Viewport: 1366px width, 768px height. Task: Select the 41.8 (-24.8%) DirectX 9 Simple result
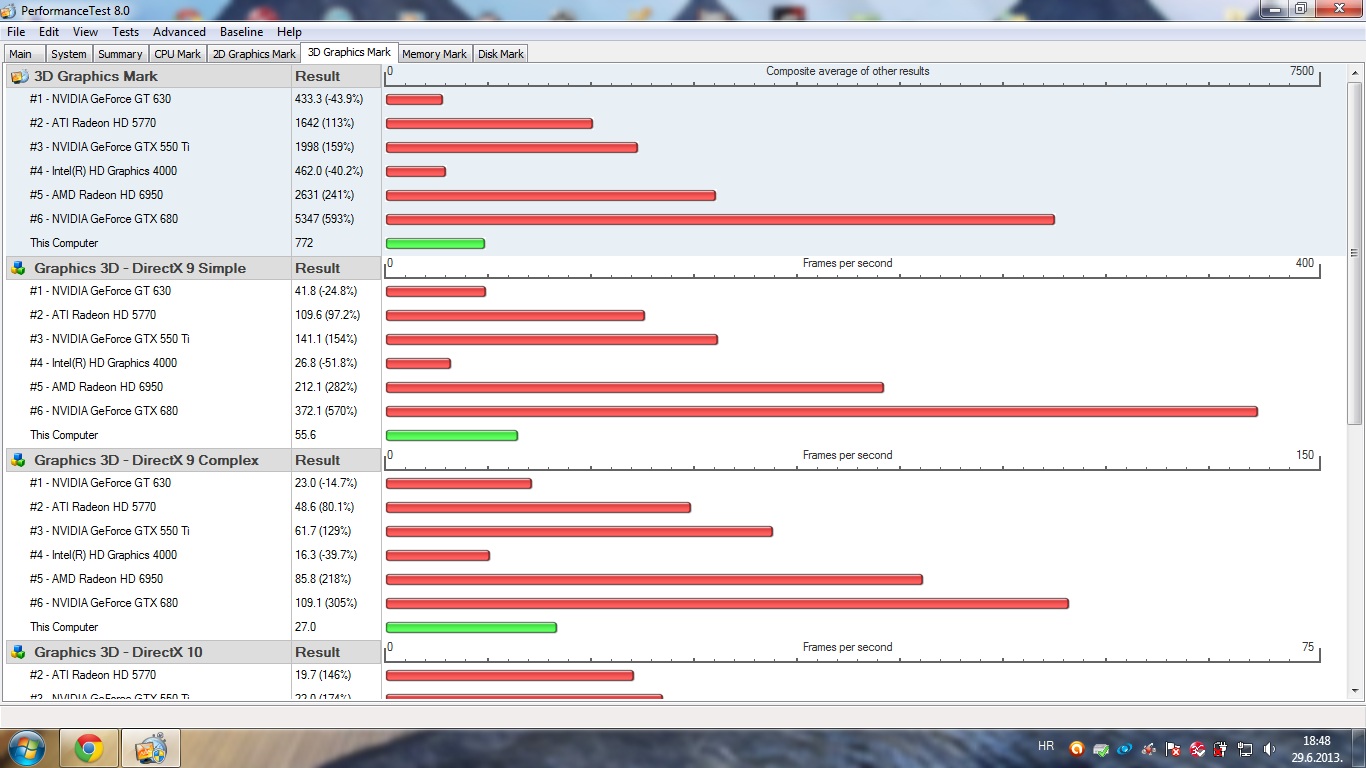326,291
